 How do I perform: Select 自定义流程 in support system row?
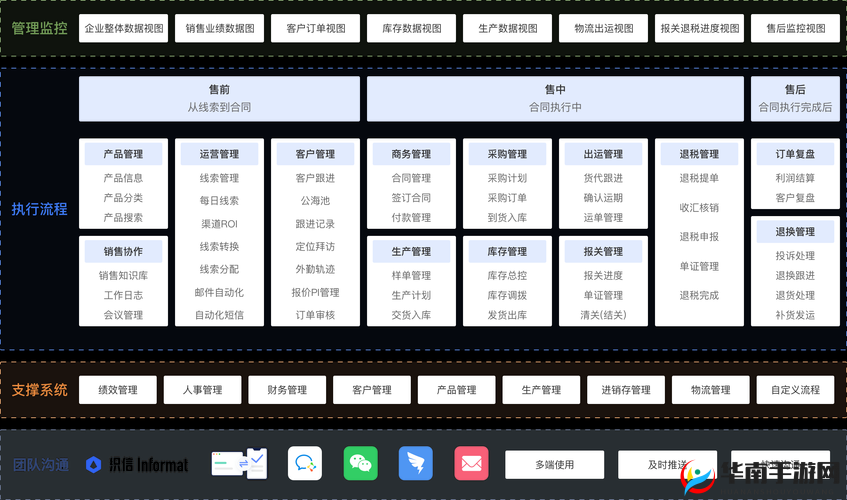(x=796, y=390)
